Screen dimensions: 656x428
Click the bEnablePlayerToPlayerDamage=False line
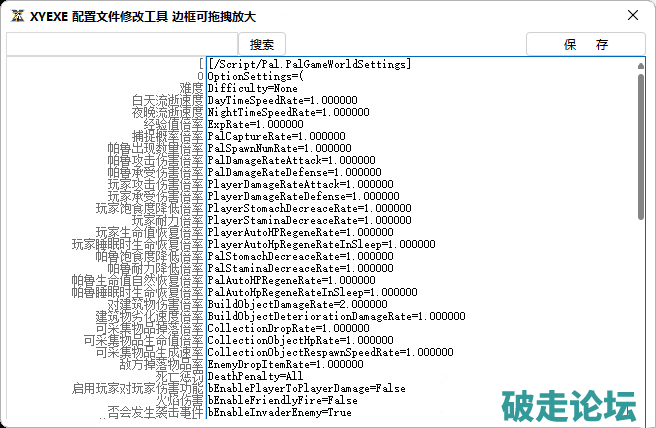pos(292,388)
